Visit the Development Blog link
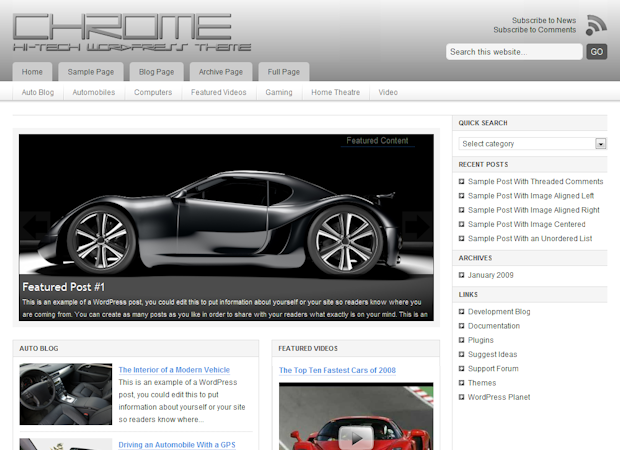Image resolution: width=620 pixels, height=450 pixels. (499, 312)
